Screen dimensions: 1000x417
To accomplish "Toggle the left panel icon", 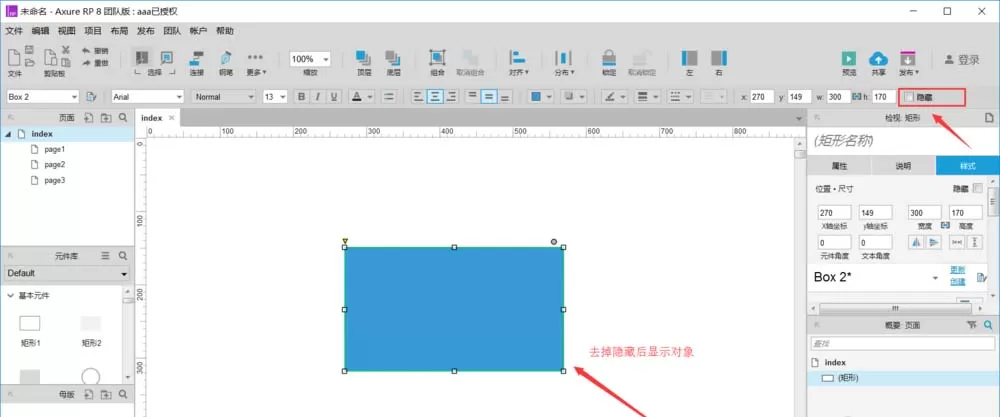I will coord(689,58).
